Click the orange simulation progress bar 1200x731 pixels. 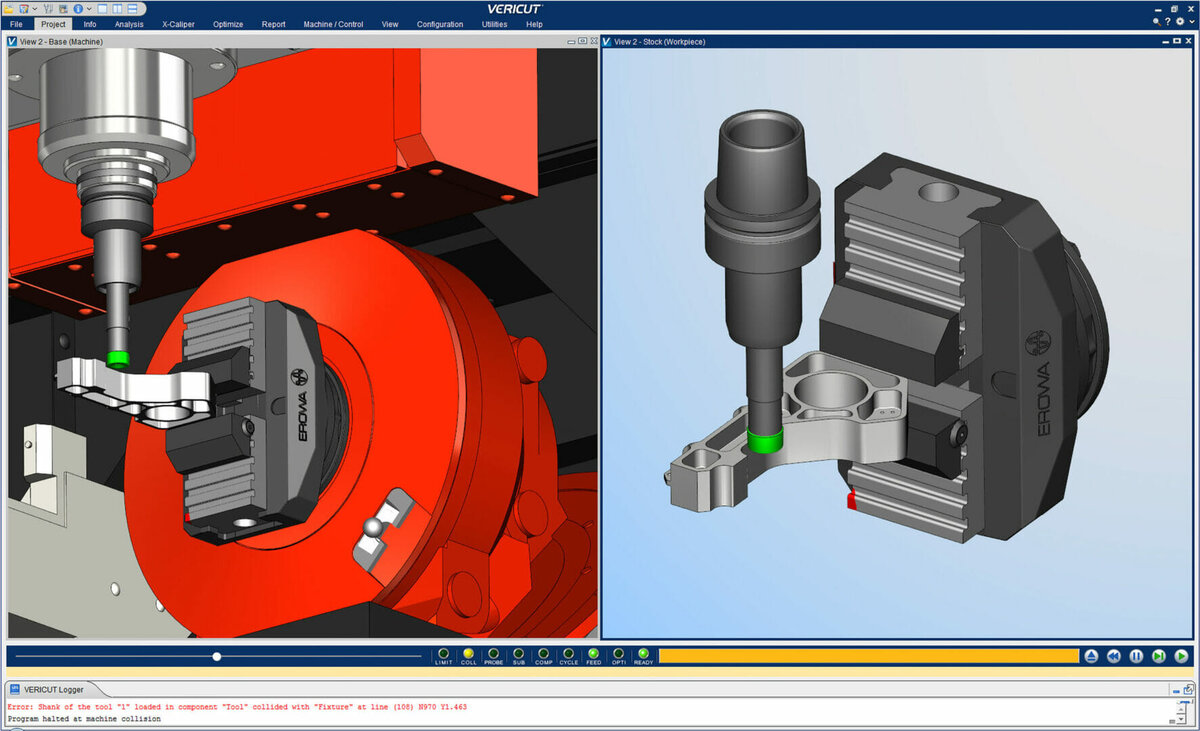click(x=868, y=656)
